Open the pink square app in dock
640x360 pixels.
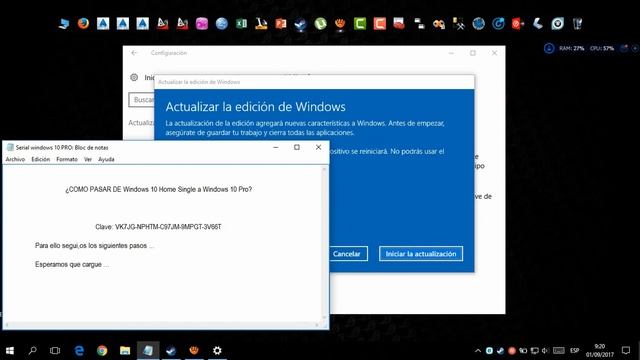point(202,24)
